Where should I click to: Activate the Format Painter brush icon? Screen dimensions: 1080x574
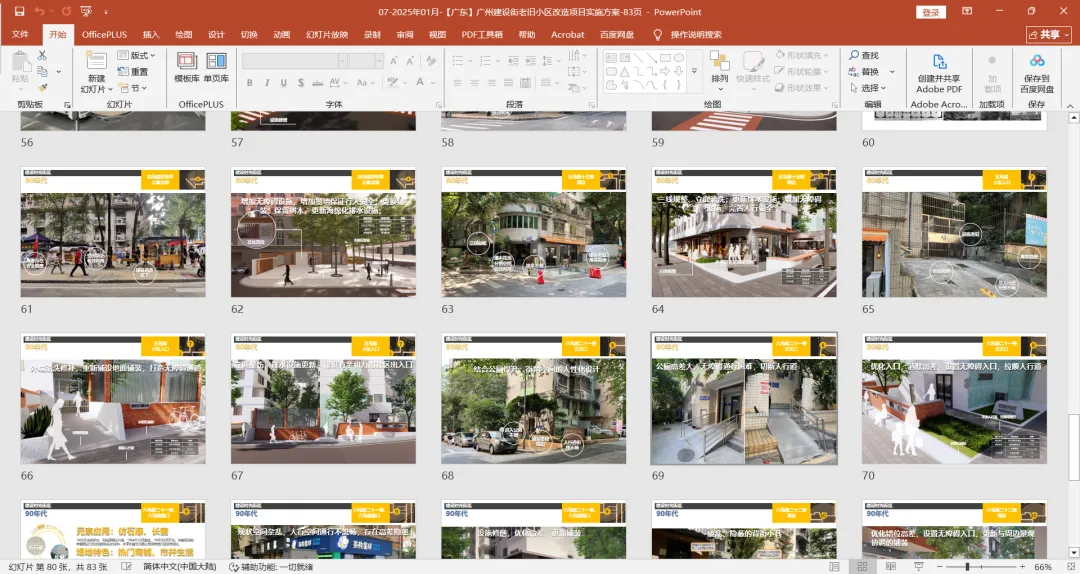42,88
